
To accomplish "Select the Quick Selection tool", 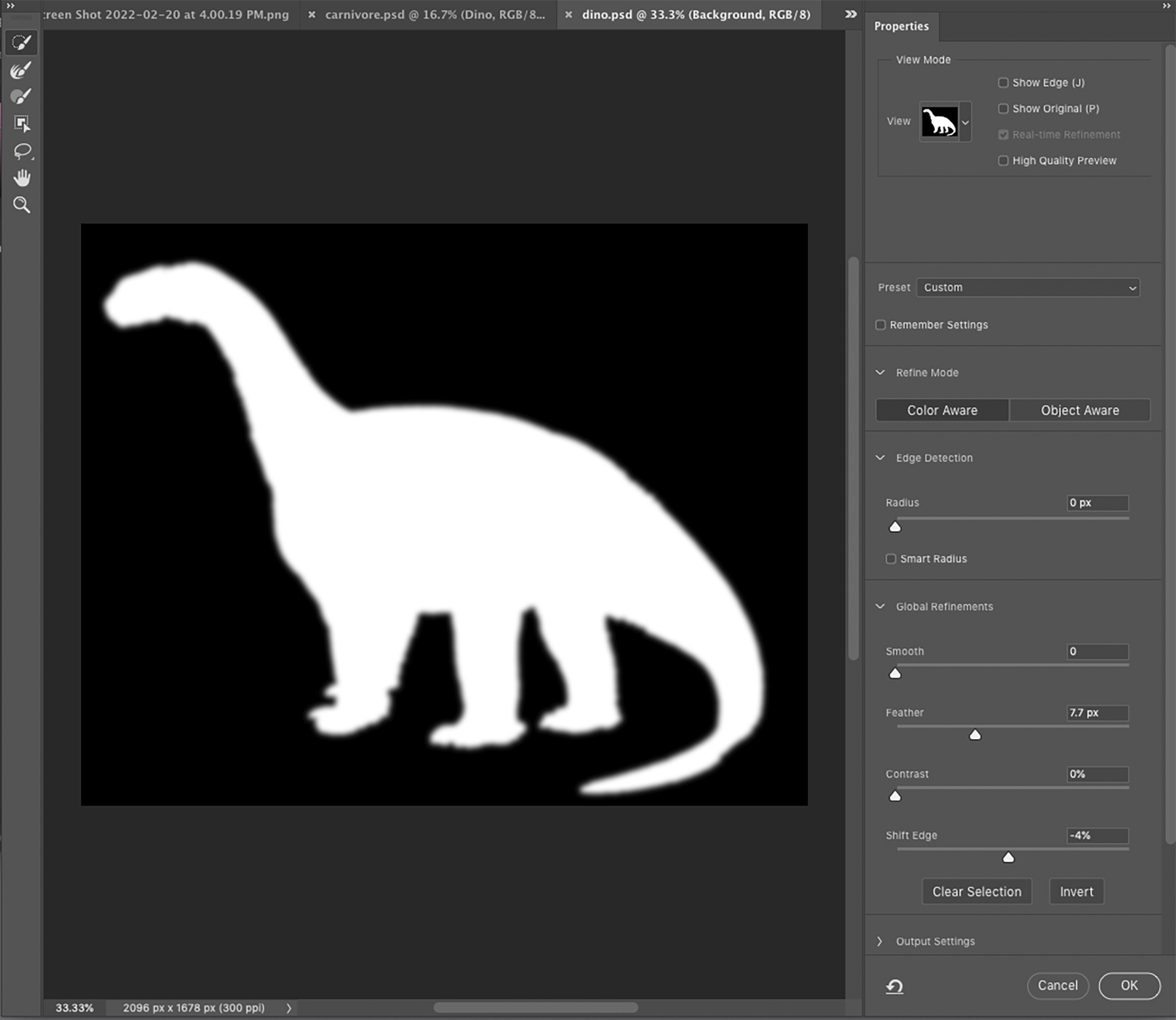I will (22, 43).
